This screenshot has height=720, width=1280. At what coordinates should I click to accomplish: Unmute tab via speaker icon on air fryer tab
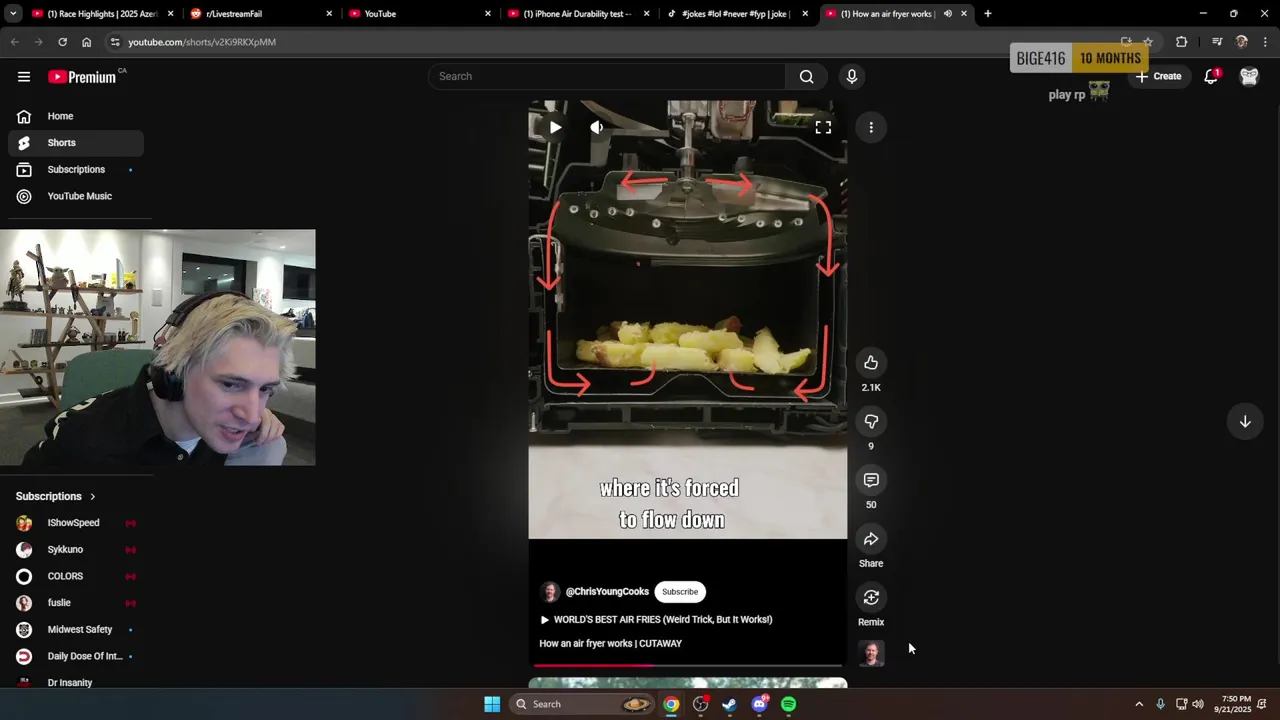pos(948,14)
